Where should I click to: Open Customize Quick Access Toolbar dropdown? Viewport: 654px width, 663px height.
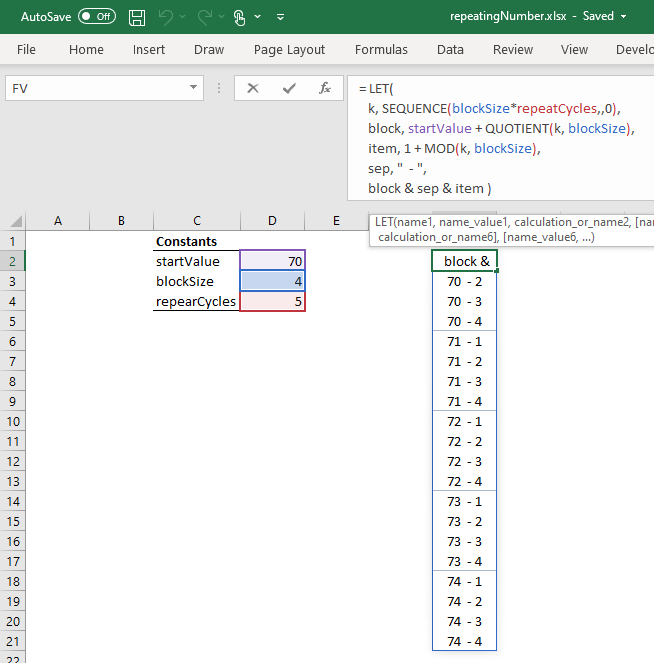pyautogui.click(x=280, y=17)
